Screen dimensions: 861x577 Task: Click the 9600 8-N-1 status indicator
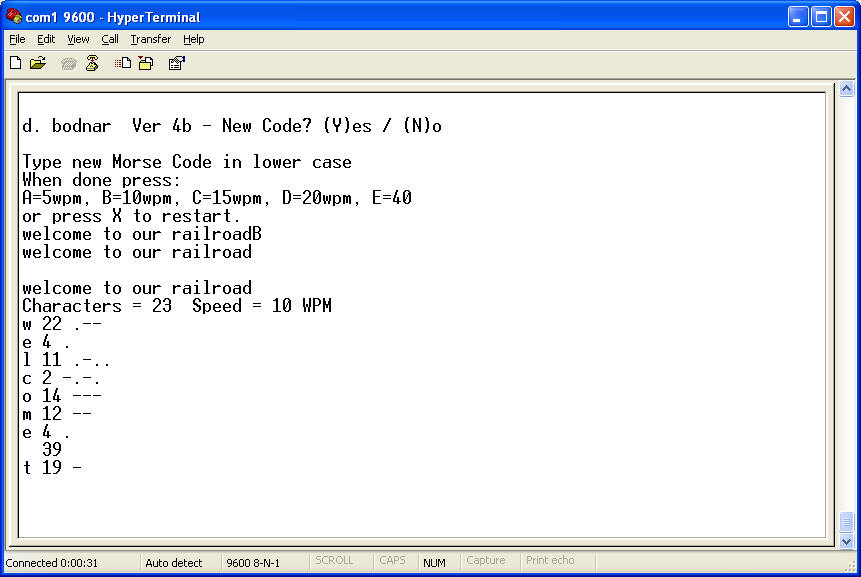253,563
